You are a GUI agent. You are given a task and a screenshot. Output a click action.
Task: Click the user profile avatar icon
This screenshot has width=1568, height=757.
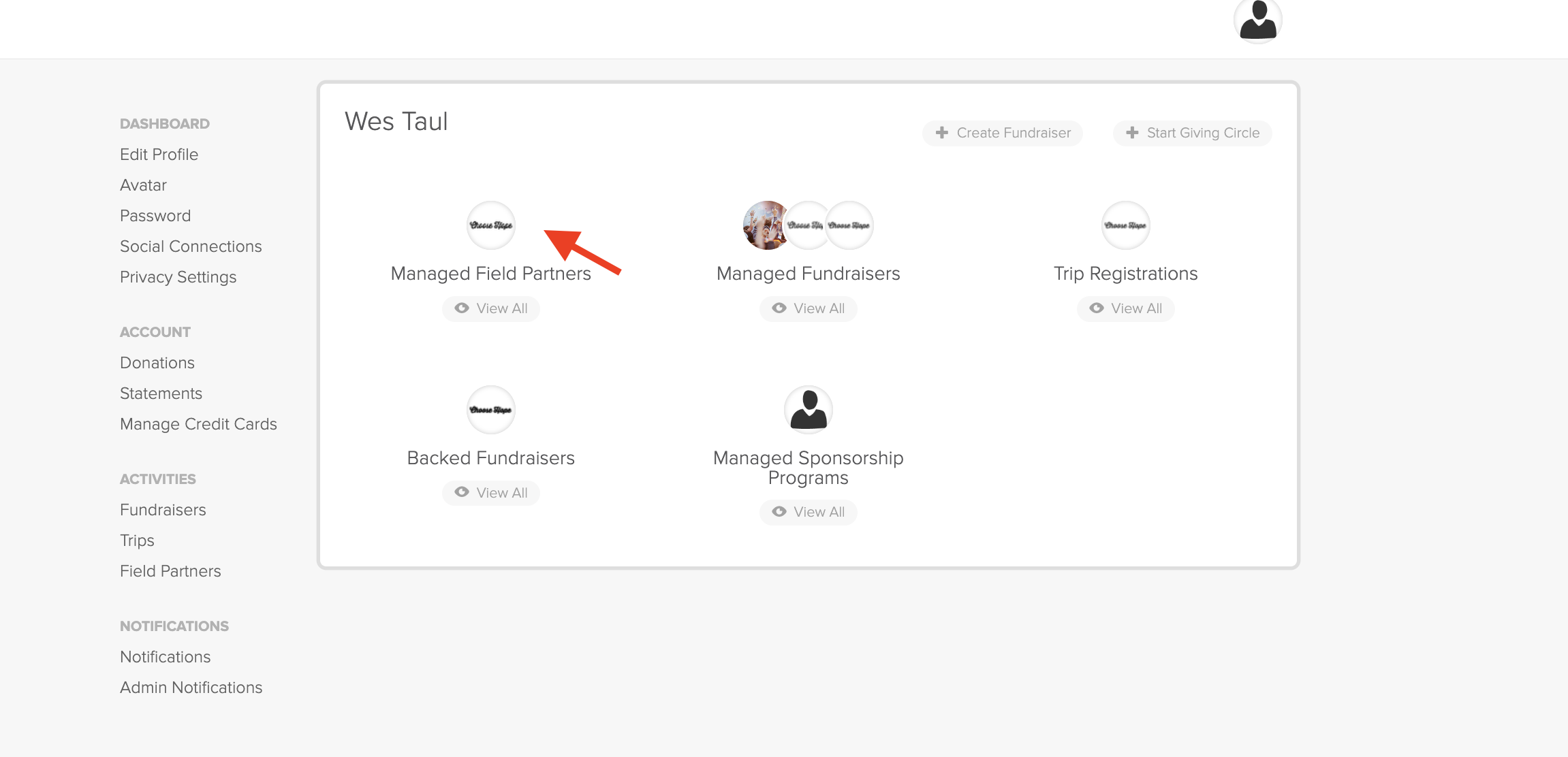click(x=1257, y=20)
